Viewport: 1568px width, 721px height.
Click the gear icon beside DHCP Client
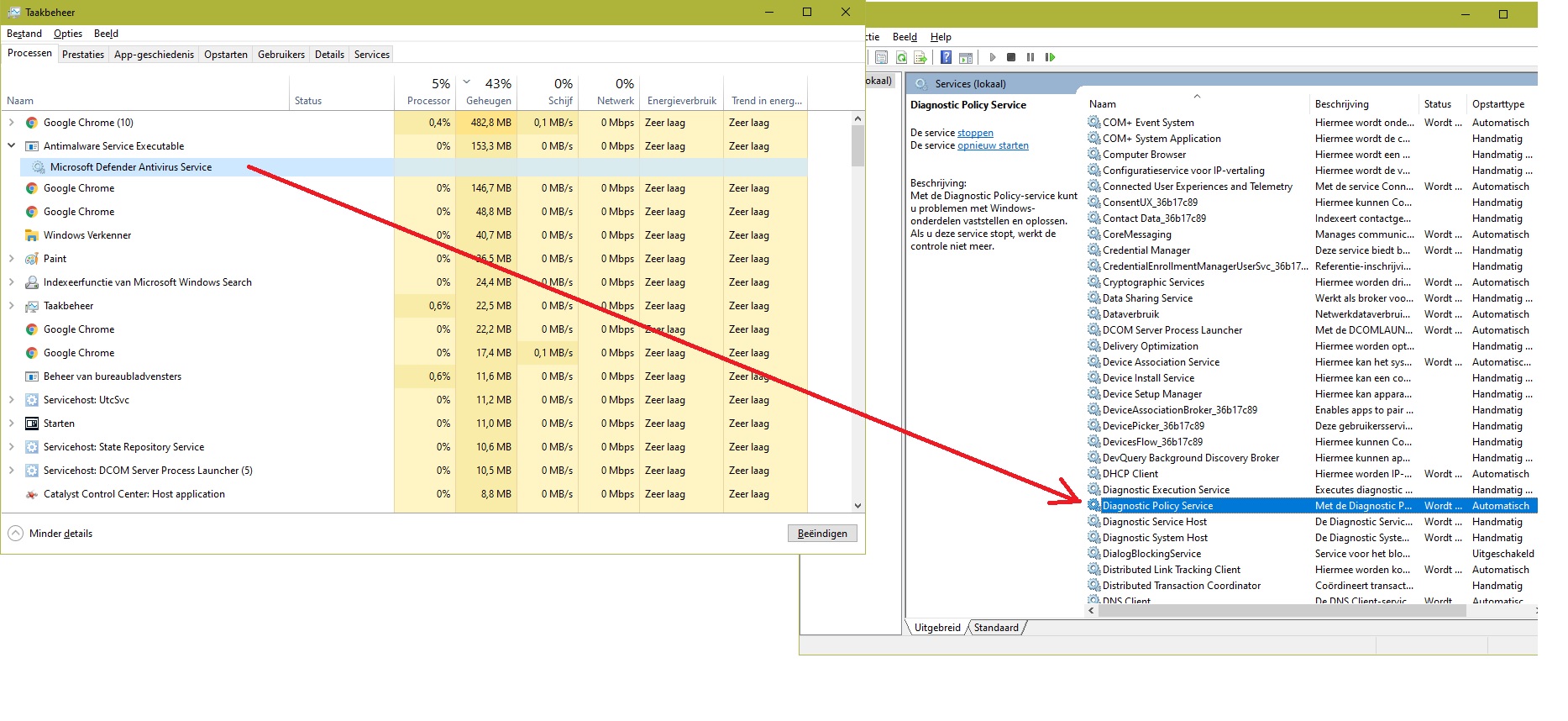1093,473
